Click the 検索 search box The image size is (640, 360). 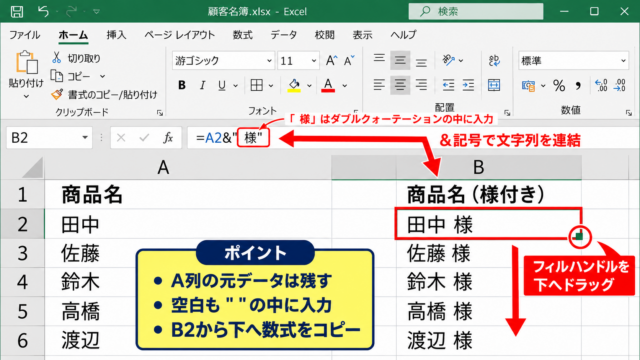[476, 11]
